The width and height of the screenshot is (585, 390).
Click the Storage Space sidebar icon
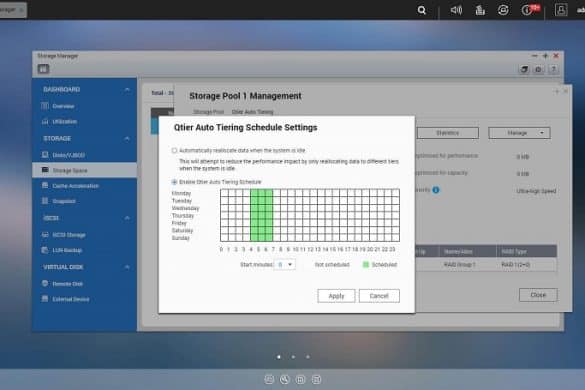[45, 170]
